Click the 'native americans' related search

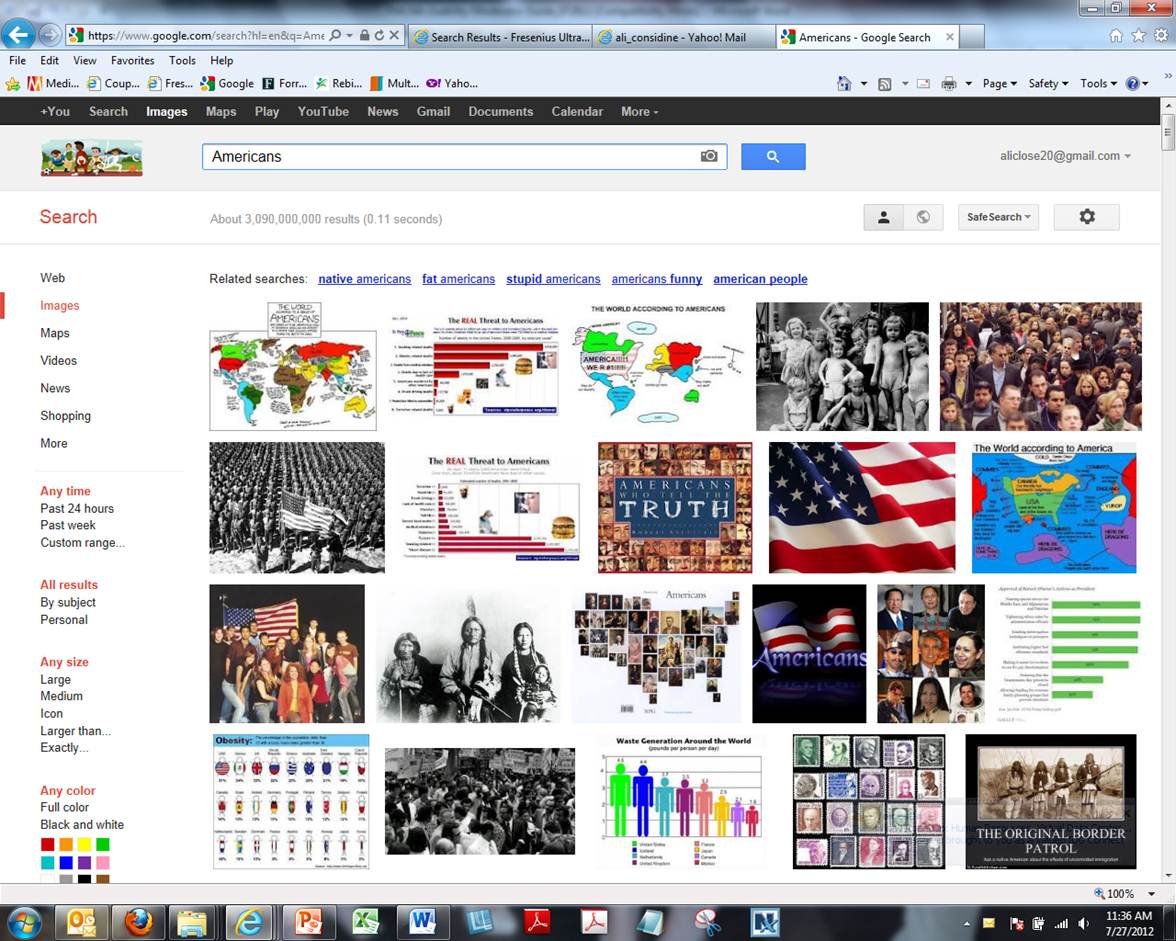pos(364,279)
